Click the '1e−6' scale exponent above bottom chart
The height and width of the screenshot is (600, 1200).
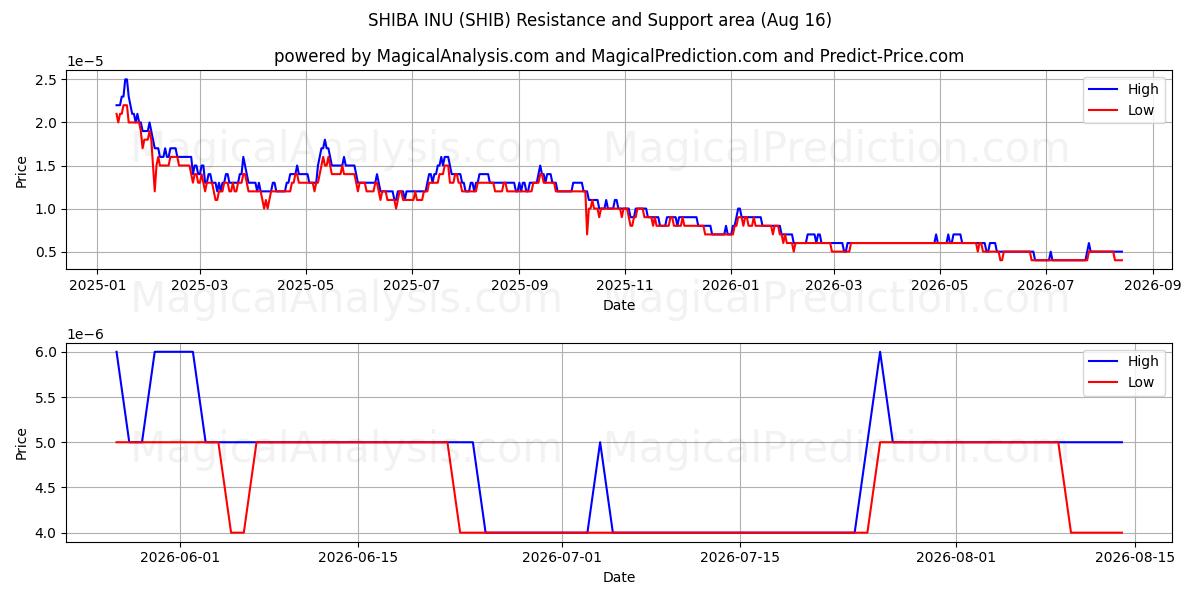coord(85,334)
